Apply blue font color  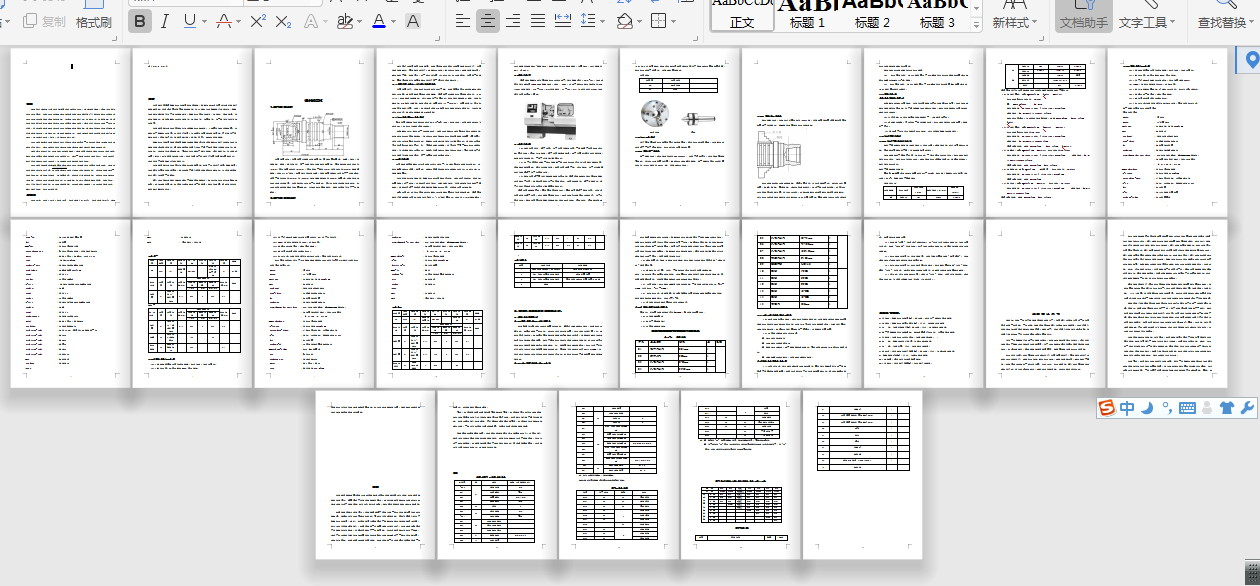[x=378, y=21]
